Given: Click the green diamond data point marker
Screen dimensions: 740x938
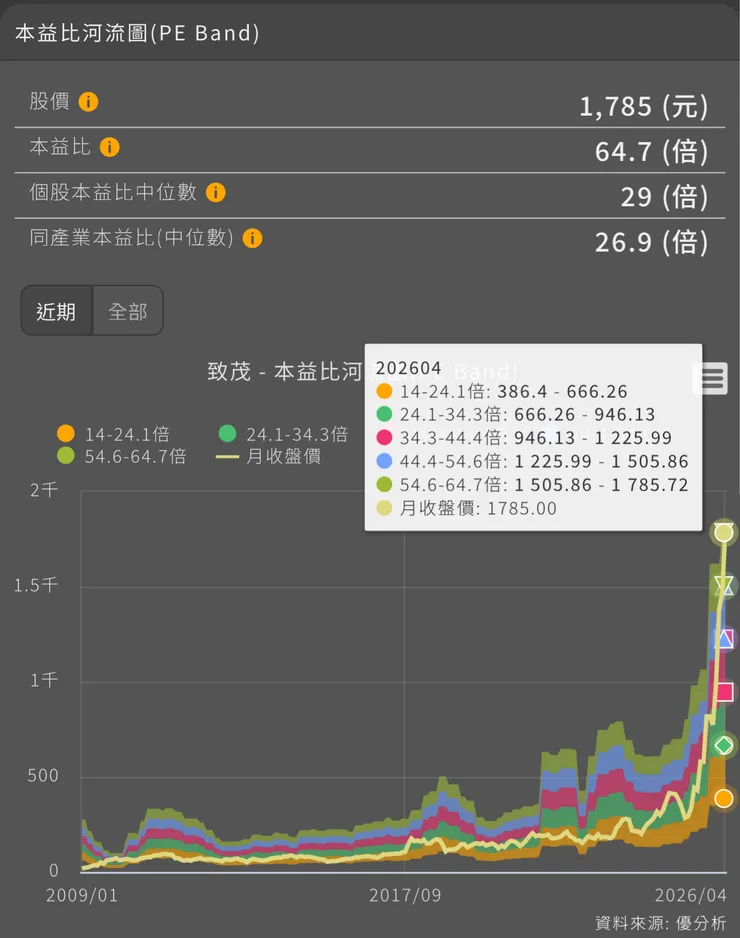Looking at the screenshot, I should pos(724,745).
